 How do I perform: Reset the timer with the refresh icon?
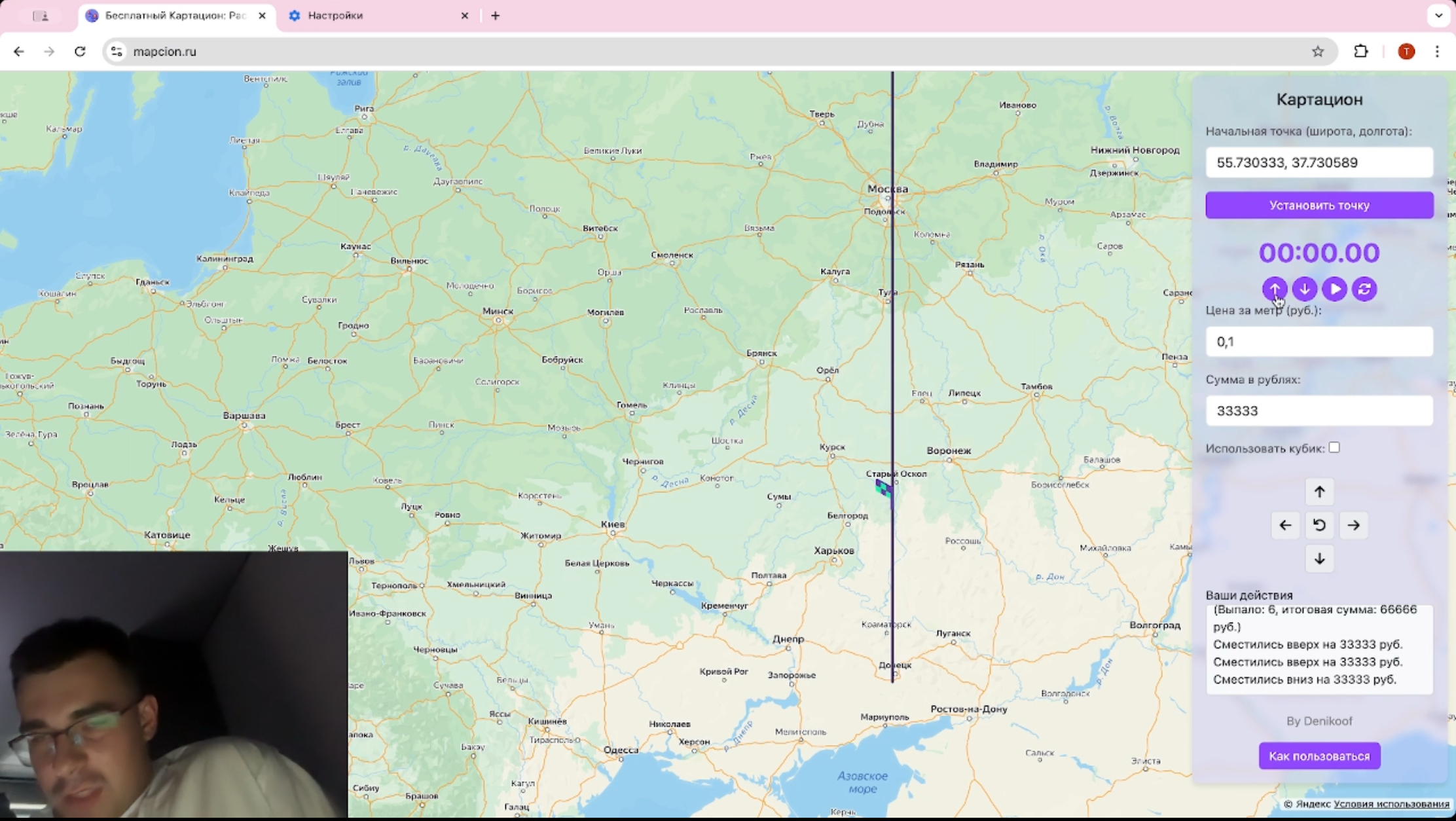(x=1364, y=289)
